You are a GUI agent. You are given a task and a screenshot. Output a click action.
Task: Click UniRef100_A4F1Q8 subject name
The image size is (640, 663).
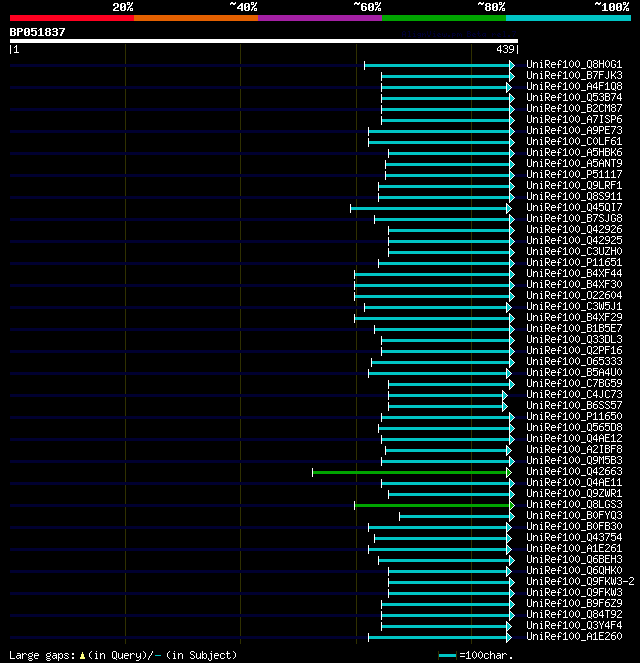574,87
